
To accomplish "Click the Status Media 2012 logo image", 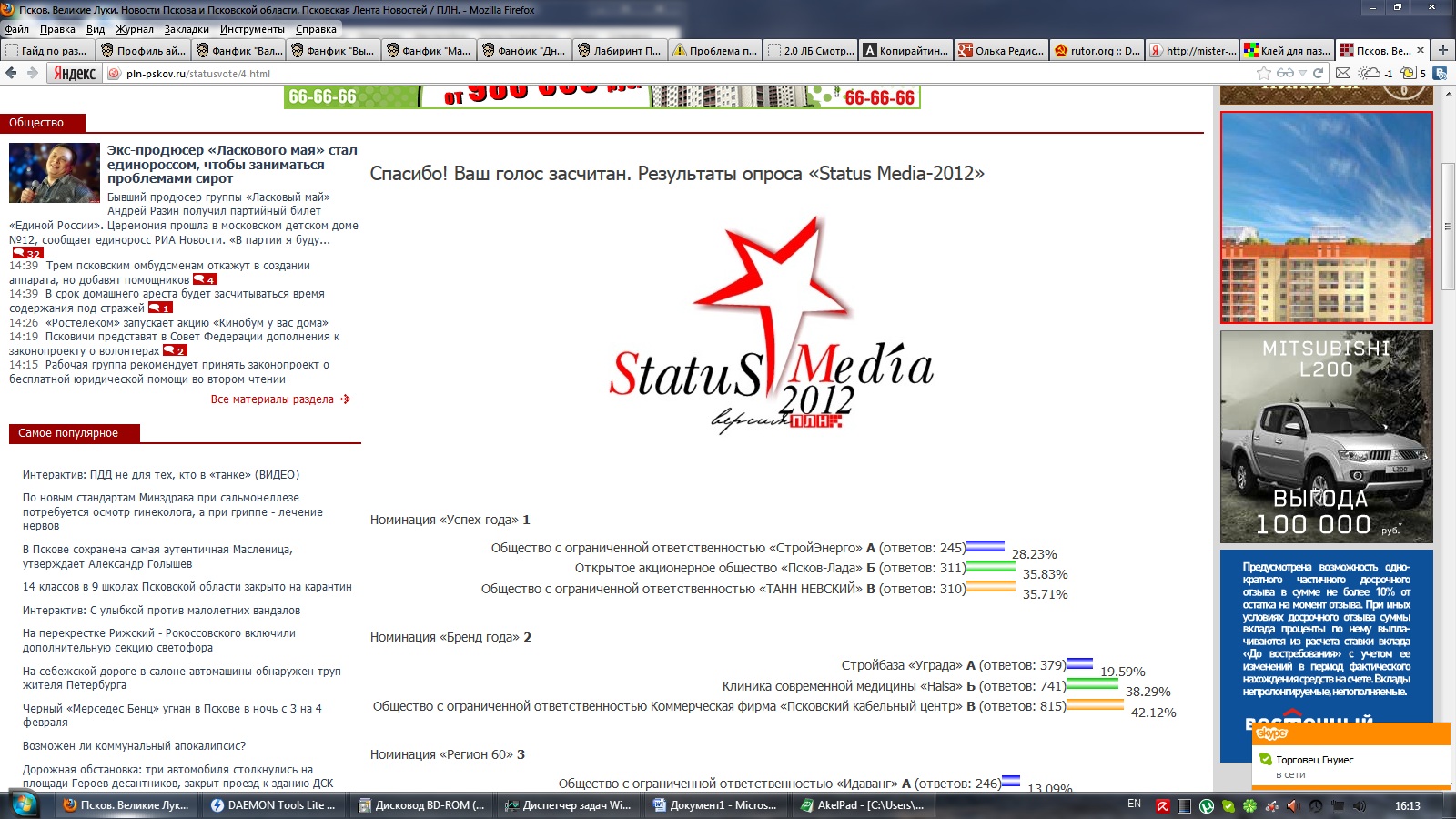I will coord(772,325).
